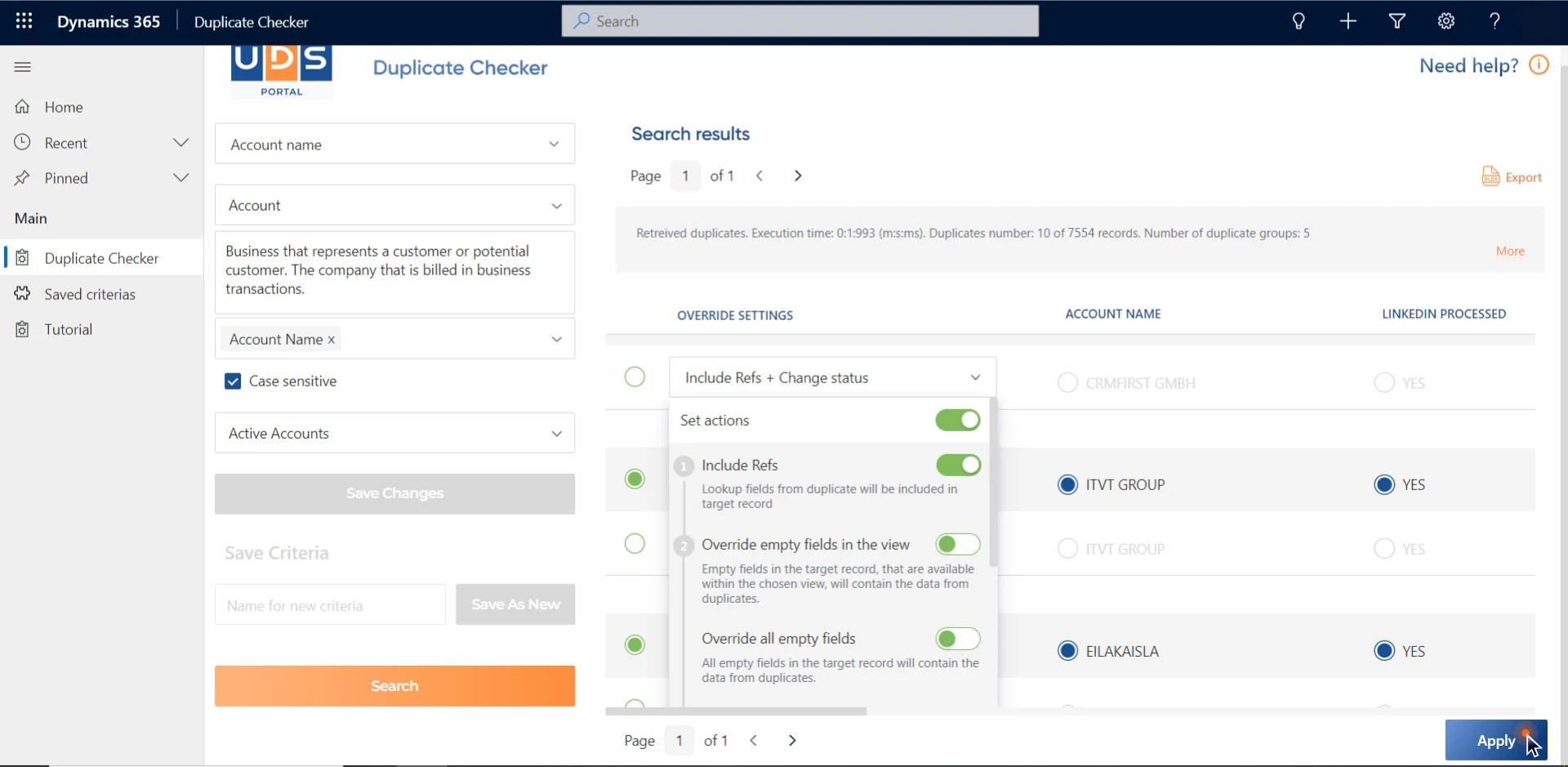Uncheck the Case sensitive checkbox
The image size is (1568, 767).
232,381
